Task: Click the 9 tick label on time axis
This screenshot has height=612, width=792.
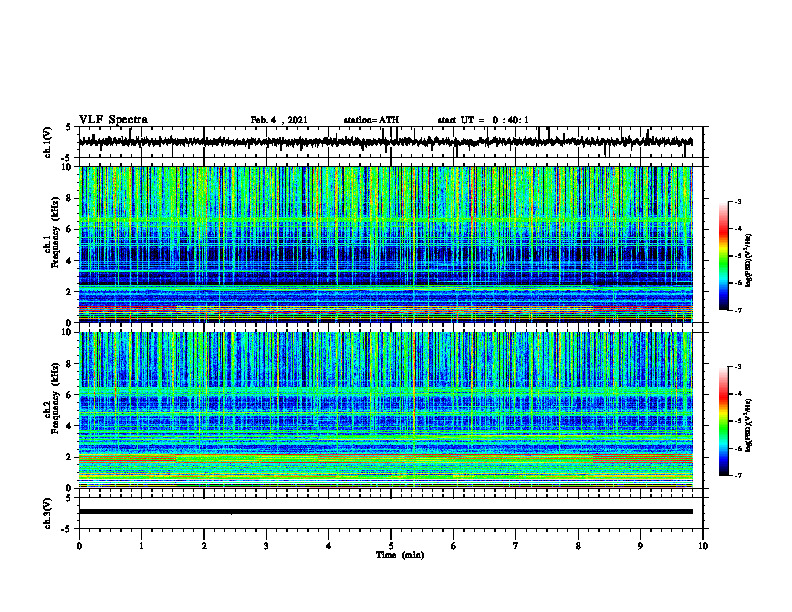Action: coord(640,546)
